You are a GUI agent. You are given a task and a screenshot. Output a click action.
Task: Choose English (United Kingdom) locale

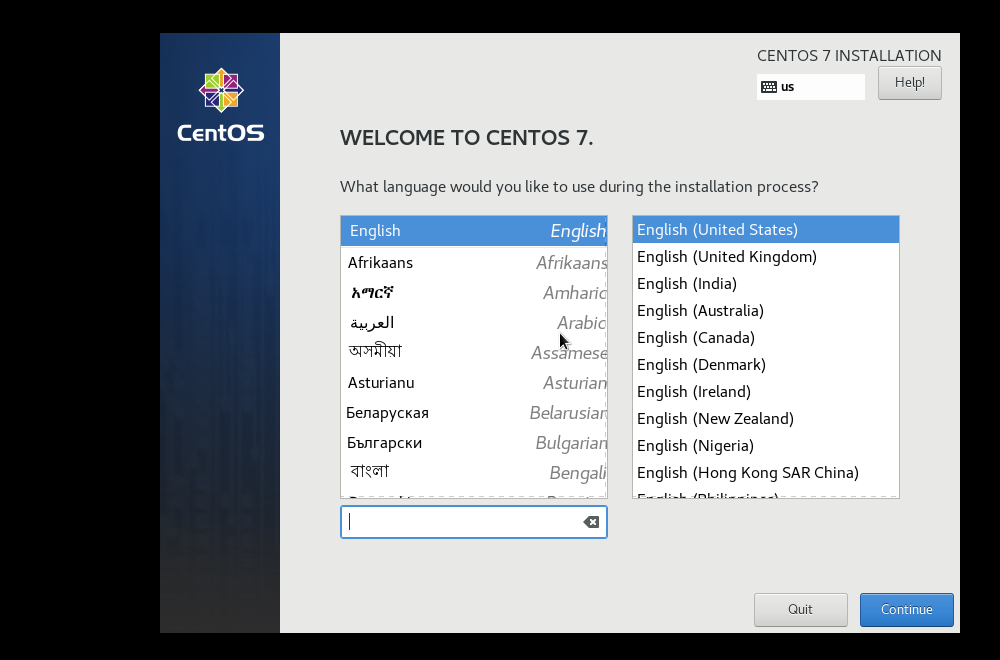coord(765,257)
